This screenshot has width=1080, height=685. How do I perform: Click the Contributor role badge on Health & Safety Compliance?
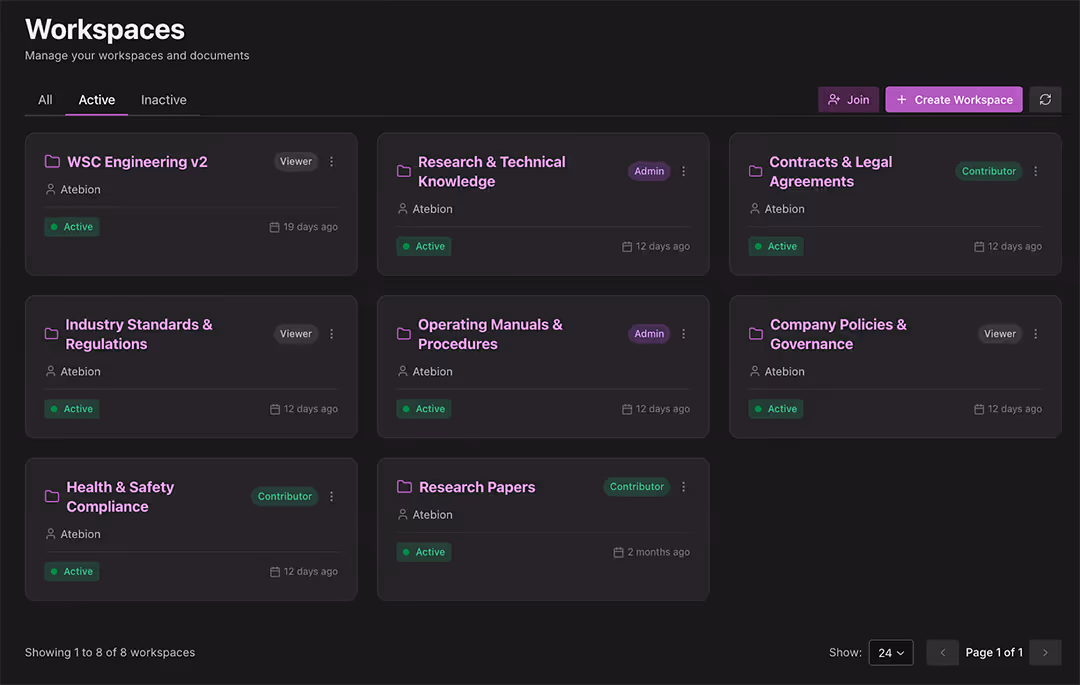284,496
